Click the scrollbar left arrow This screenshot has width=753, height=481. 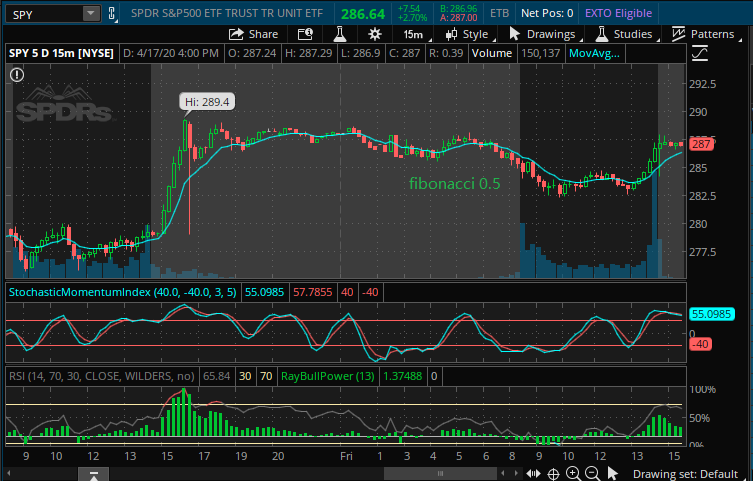click(503, 474)
